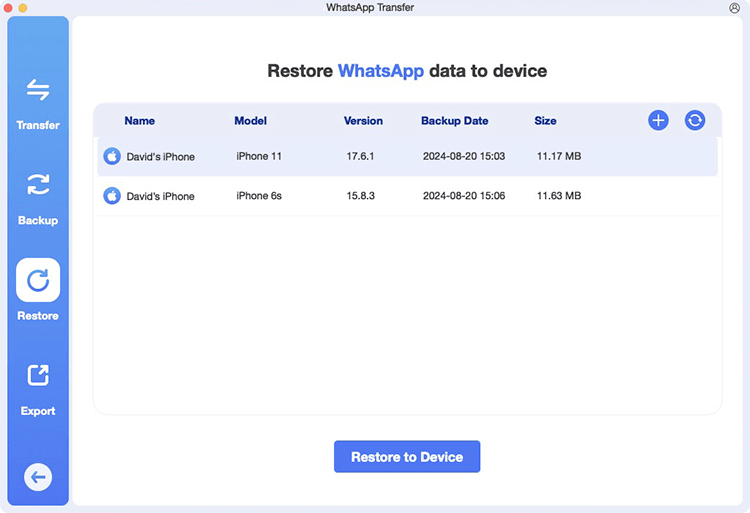The height and width of the screenshot is (513, 750).
Task: Sort by the Version column header
Action: coord(363,120)
